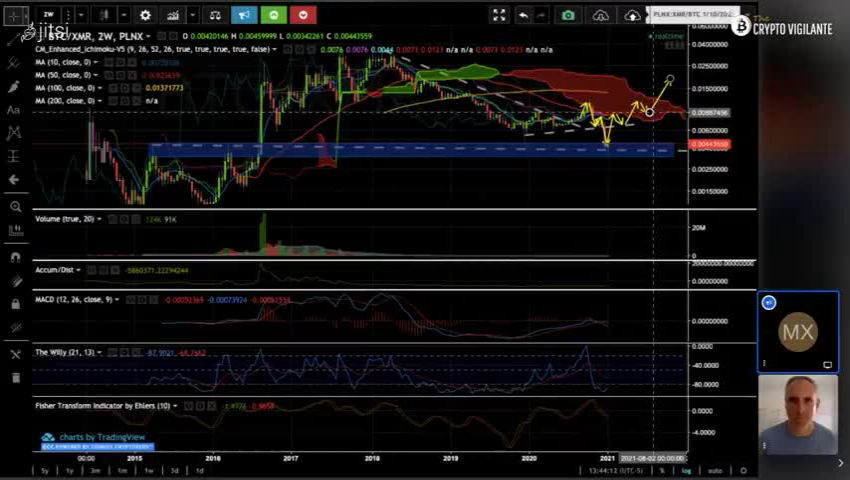
Task: Open the Volume (true, 20) indicator menu
Action: (x=99, y=219)
